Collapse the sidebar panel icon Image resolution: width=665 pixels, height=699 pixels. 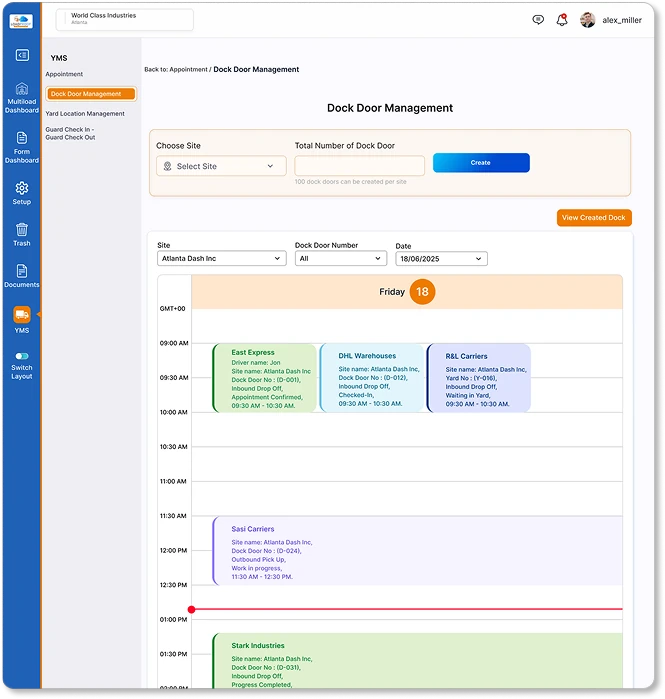[x=22, y=55]
